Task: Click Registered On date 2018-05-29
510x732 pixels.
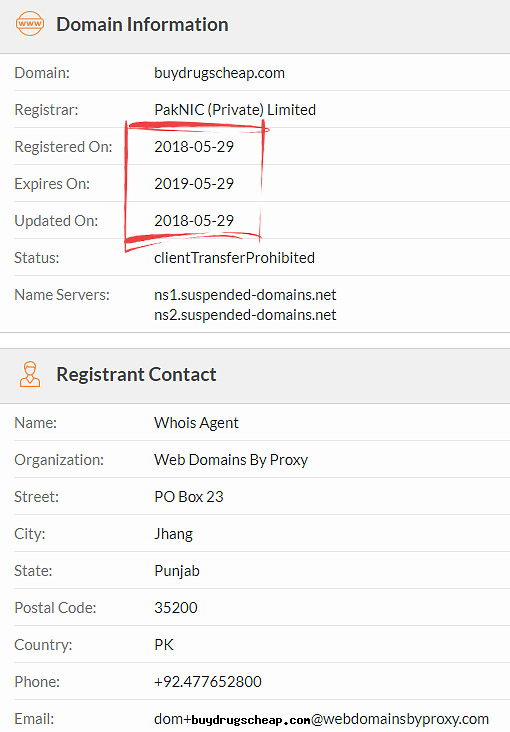Action: click(194, 147)
